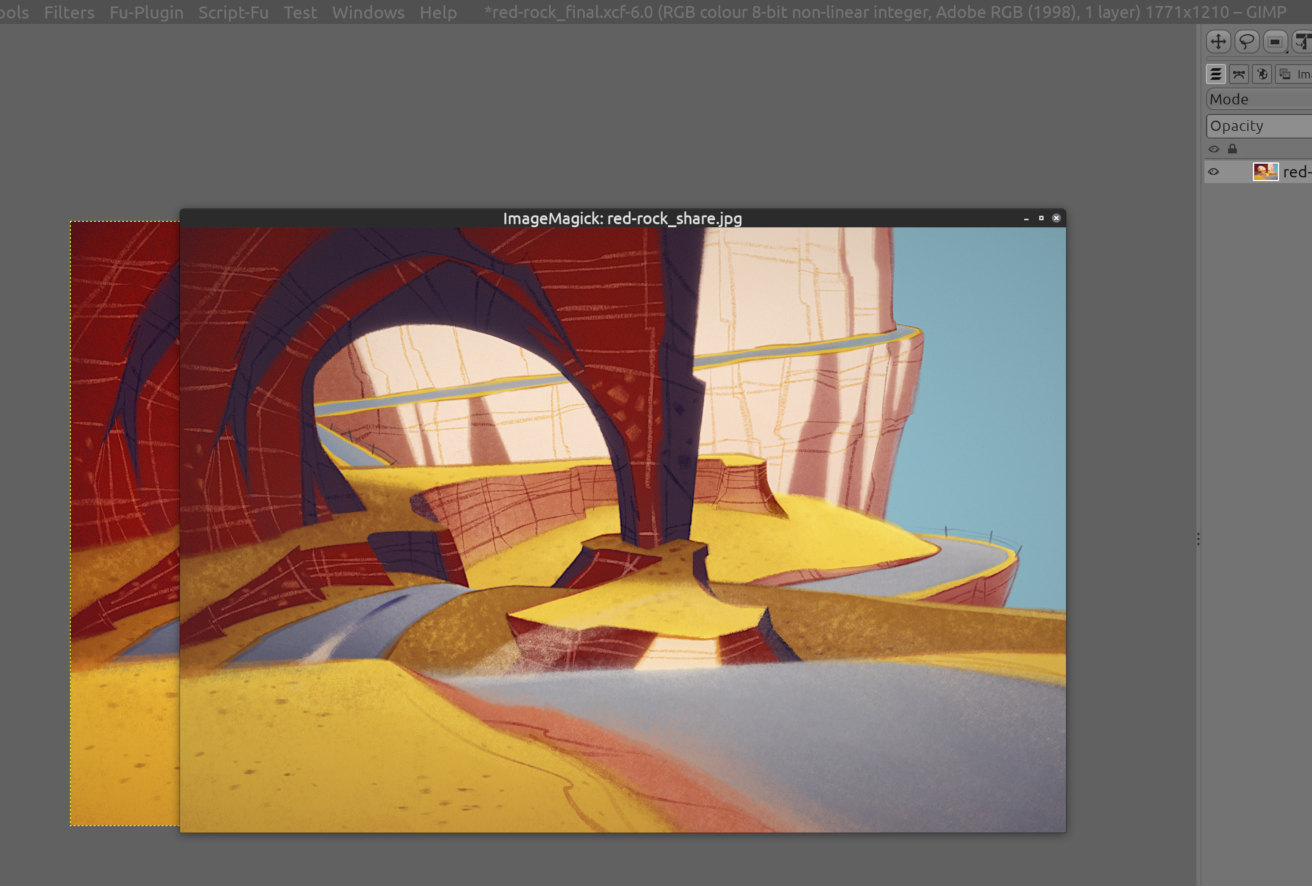Select the red-rock layer thumbnail
Screen dimensions: 1312x886
point(1265,172)
